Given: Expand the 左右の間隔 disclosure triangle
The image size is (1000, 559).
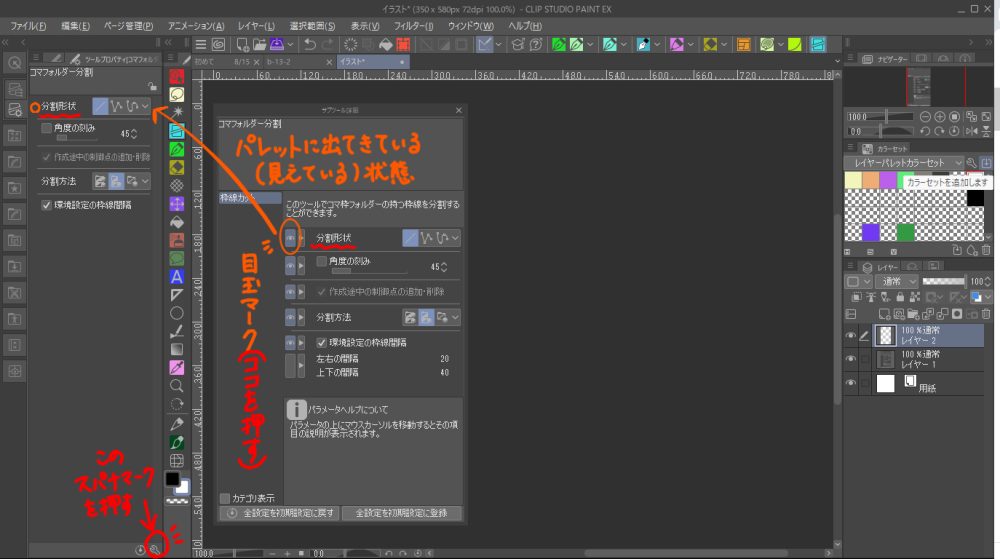Looking at the screenshot, I should [x=301, y=365].
